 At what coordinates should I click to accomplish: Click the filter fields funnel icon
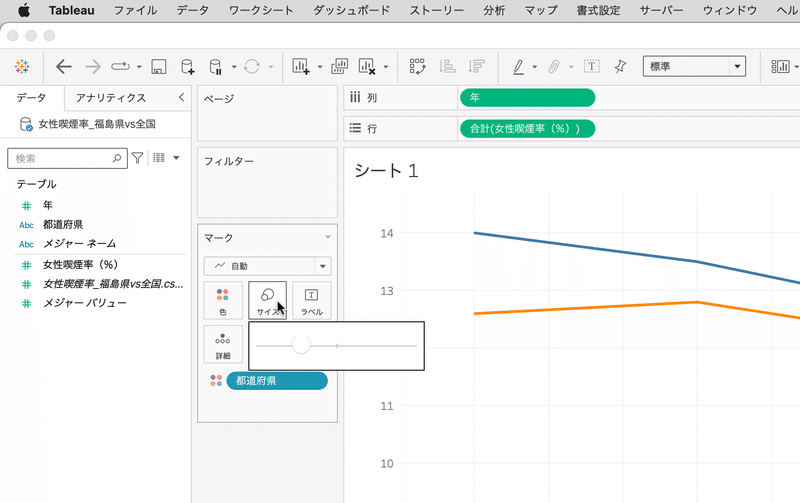[137, 158]
